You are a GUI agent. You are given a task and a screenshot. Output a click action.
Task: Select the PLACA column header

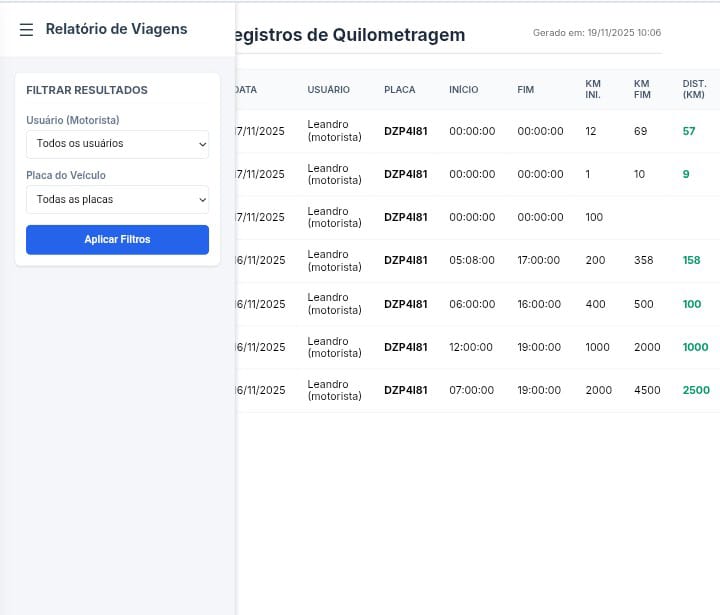click(399, 90)
